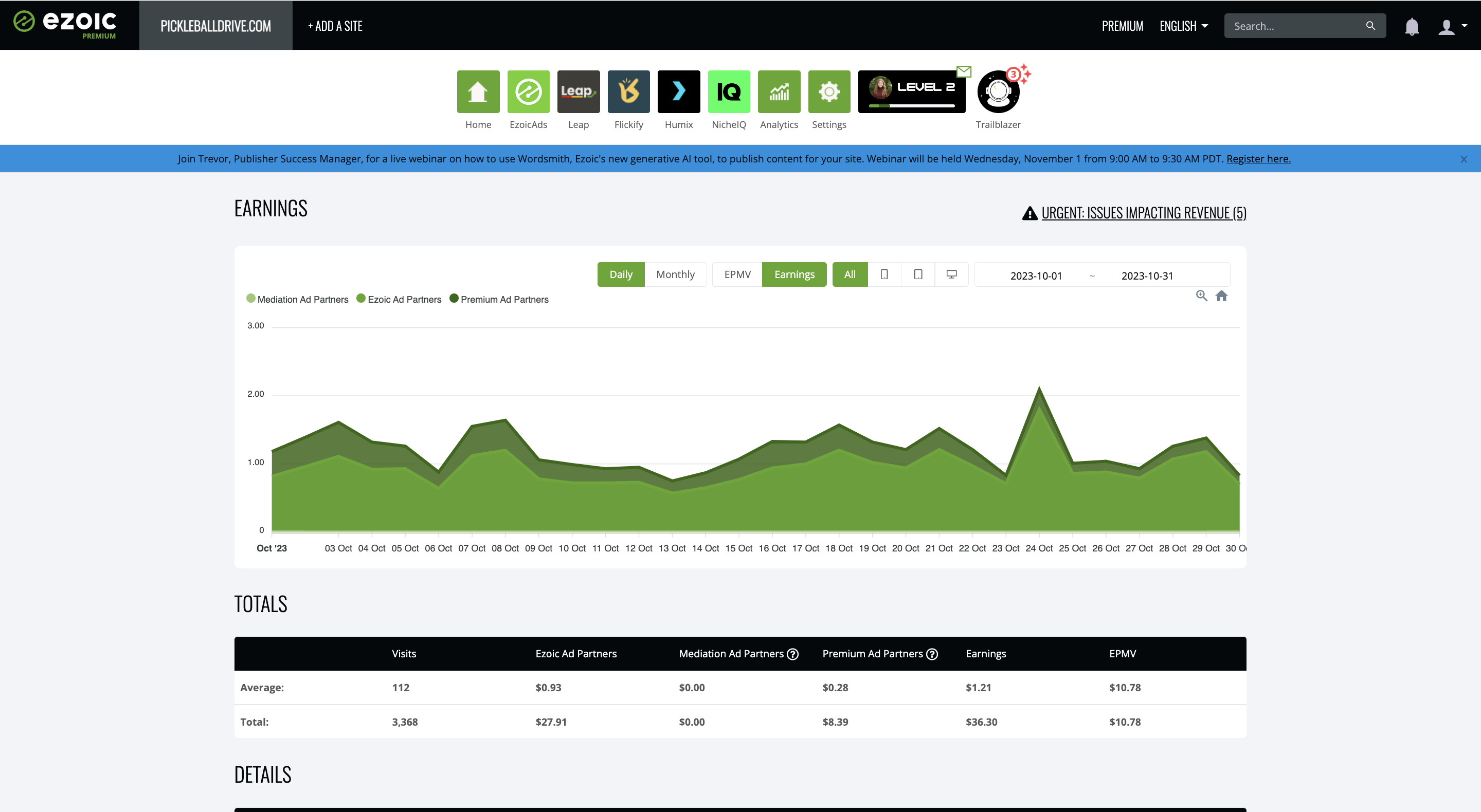This screenshot has height=812, width=1481.
Task: Click the Earnings column header
Action: [986, 654]
